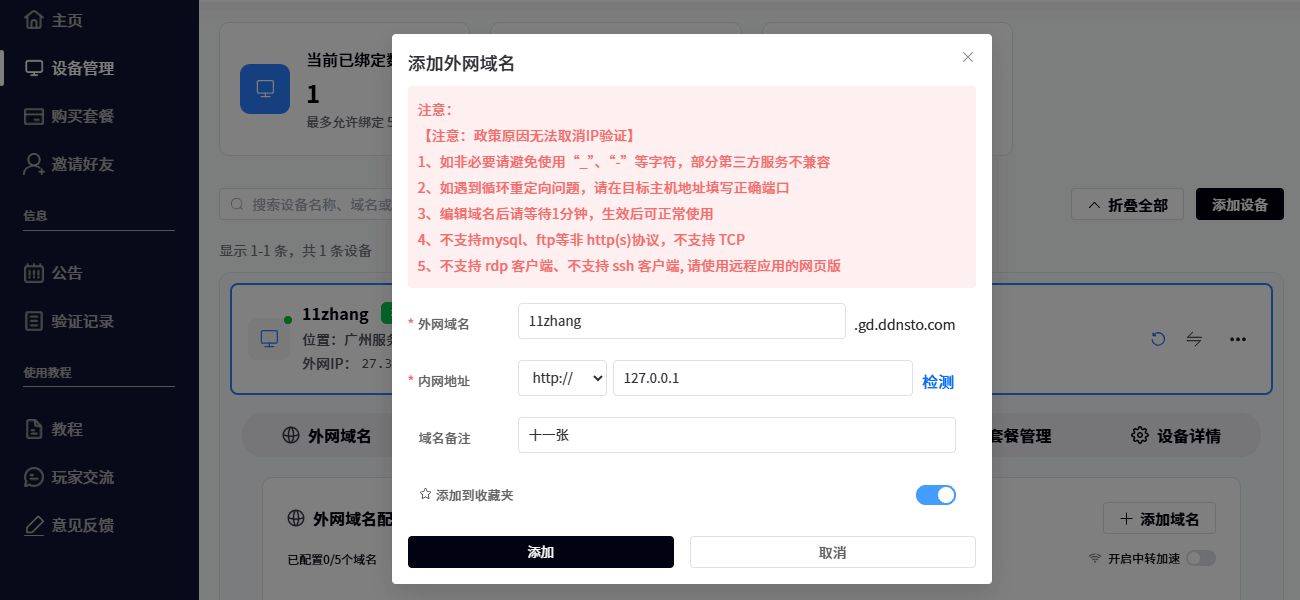The width and height of the screenshot is (1300, 600).
Task: Click the home icon in sidebar
Action: [34, 20]
